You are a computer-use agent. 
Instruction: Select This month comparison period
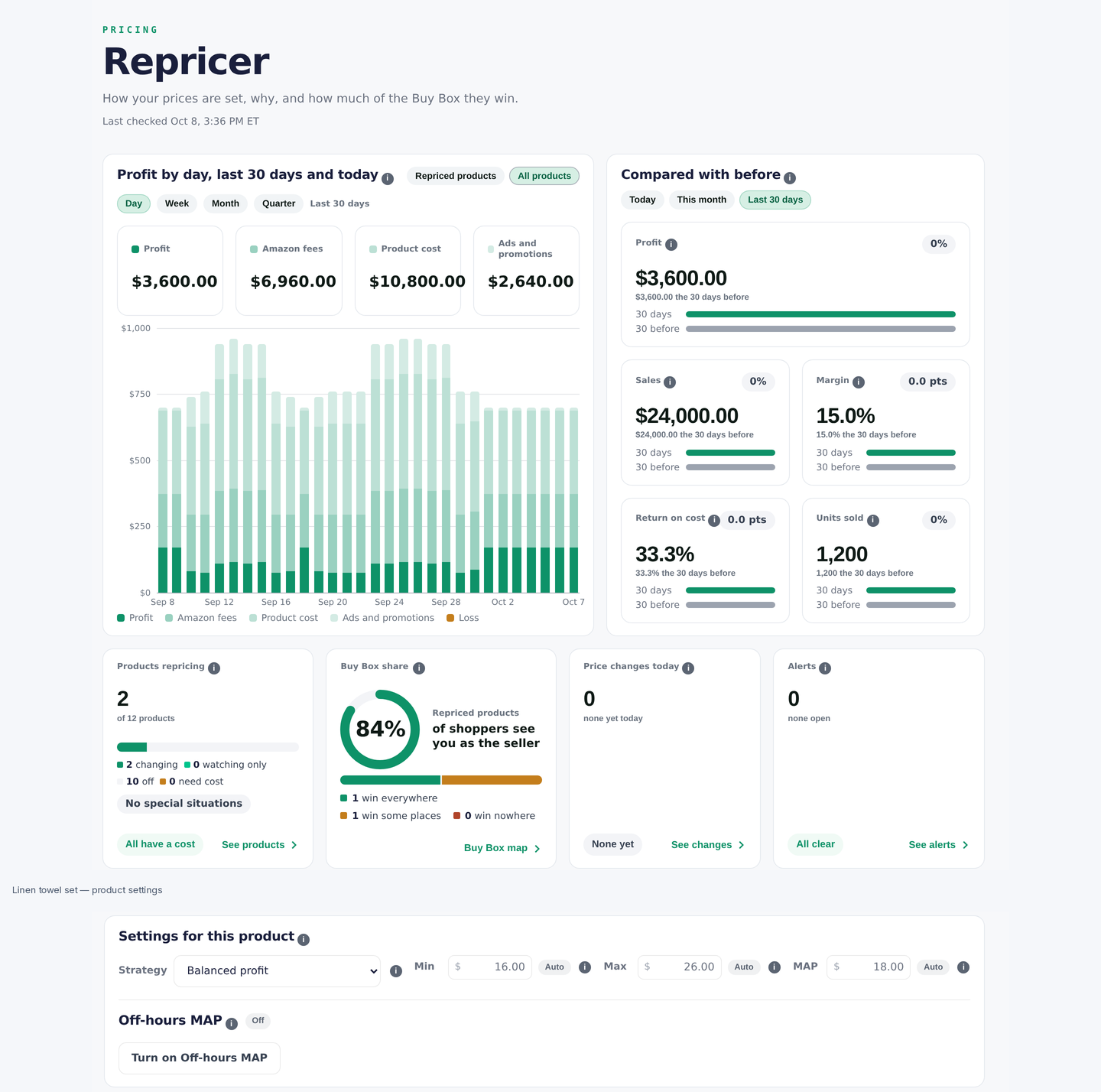(702, 200)
